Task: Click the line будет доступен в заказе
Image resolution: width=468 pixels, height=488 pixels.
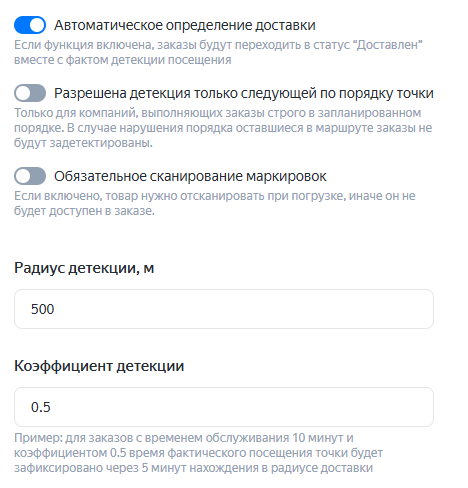Action: point(84,211)
